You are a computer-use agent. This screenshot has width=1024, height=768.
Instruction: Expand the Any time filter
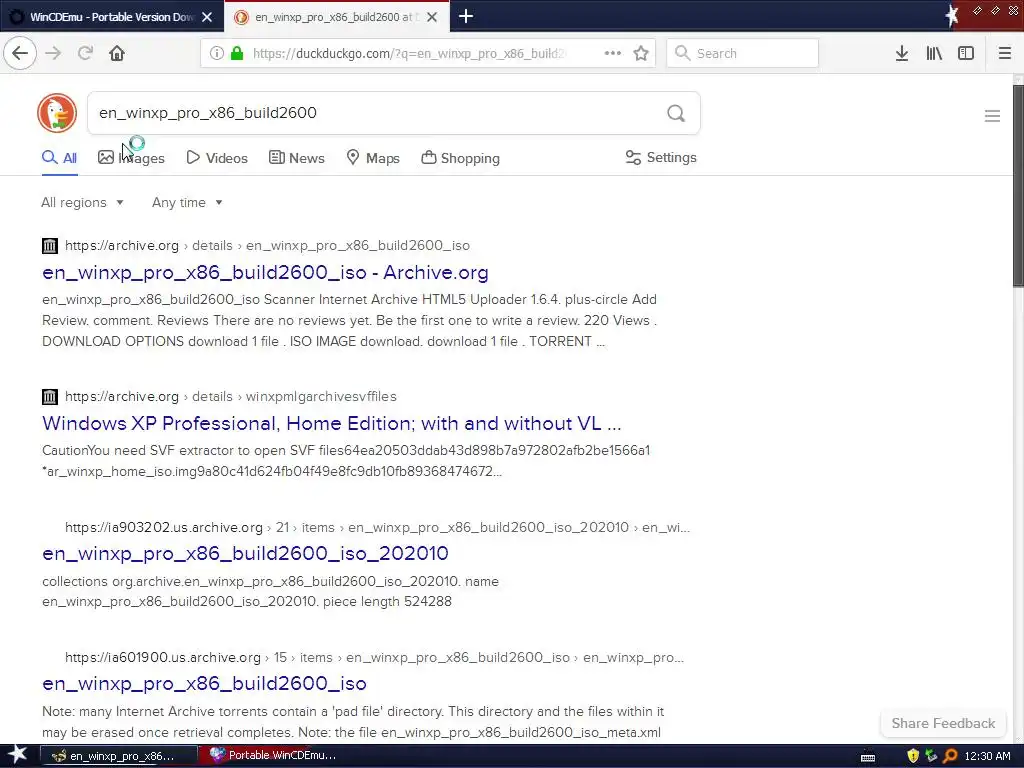tap(187, 202)
